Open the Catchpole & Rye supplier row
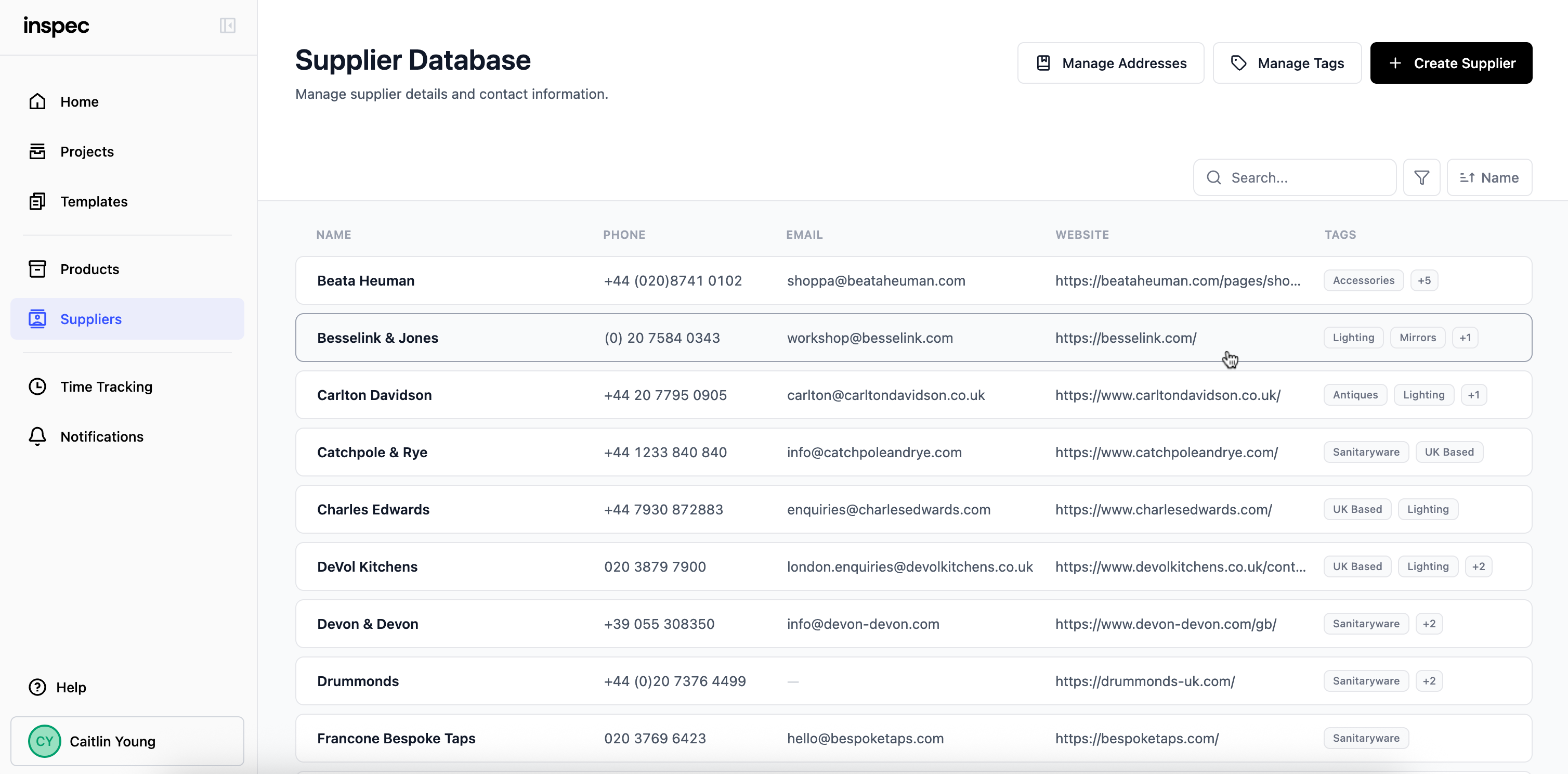 click(913, 452)
